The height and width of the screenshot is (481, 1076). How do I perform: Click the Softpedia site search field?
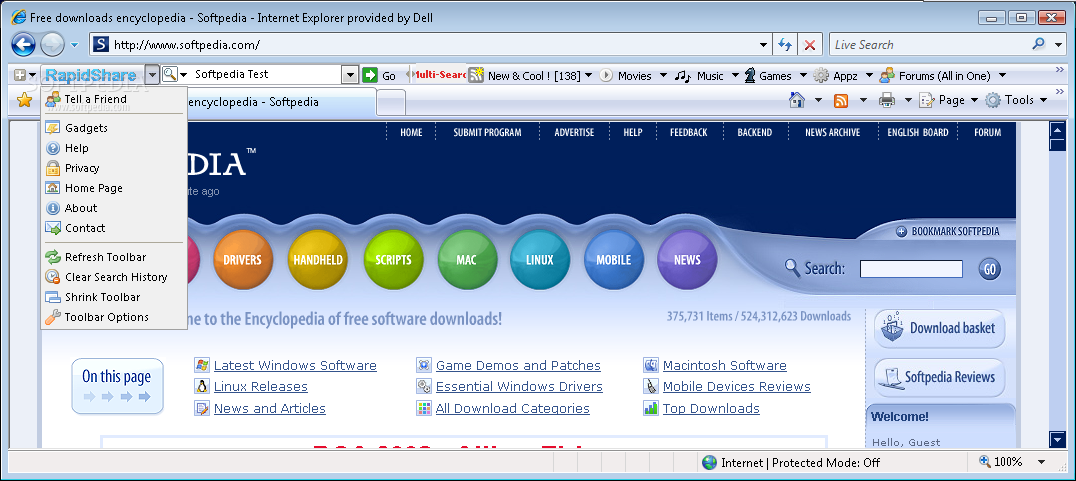click(911, 269)
